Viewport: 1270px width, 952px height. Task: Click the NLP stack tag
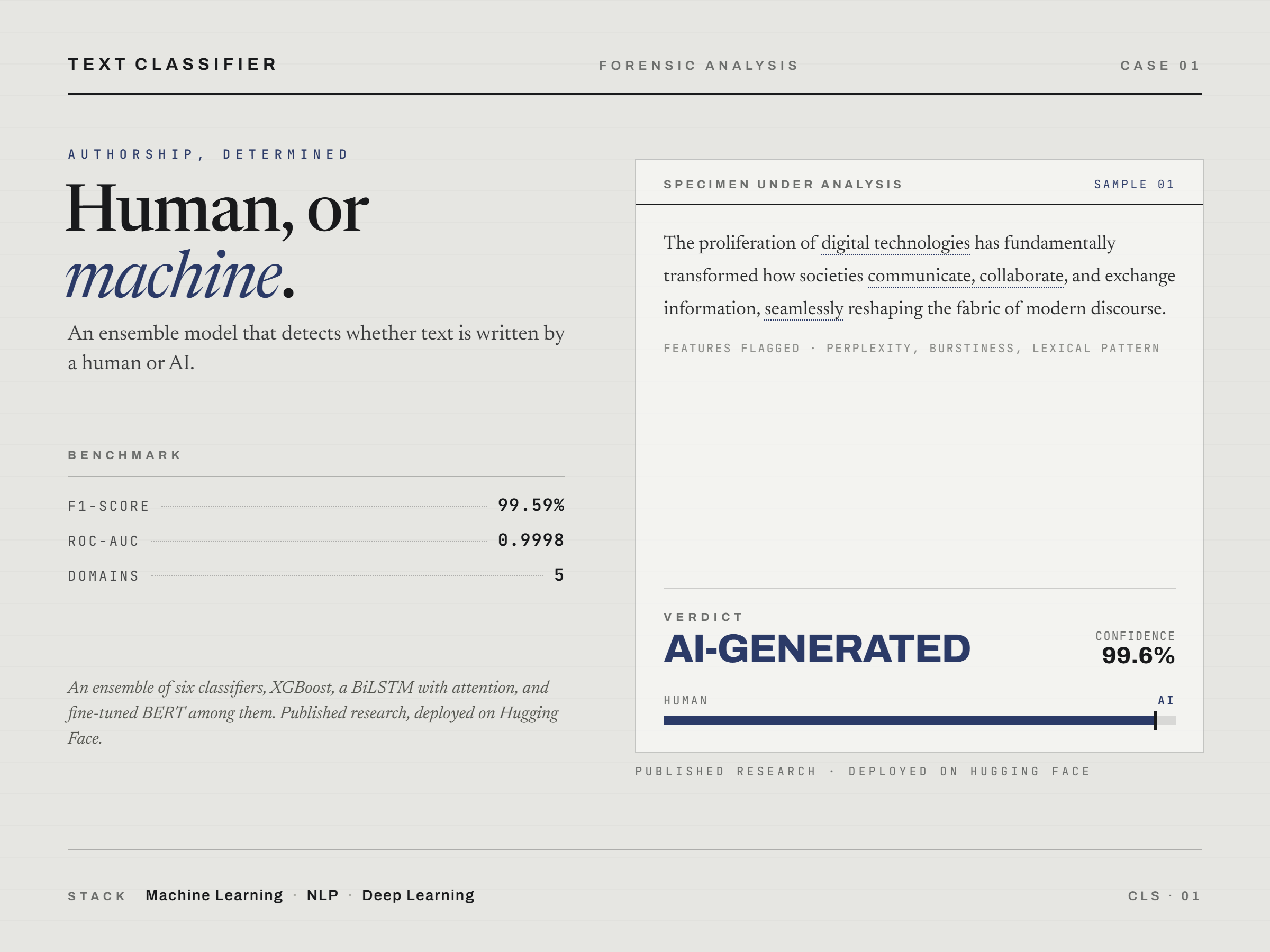coord(323,895)
